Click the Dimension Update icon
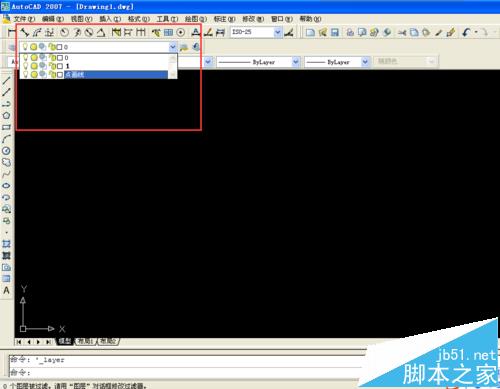Screen dimensions: 500x389 220,32
